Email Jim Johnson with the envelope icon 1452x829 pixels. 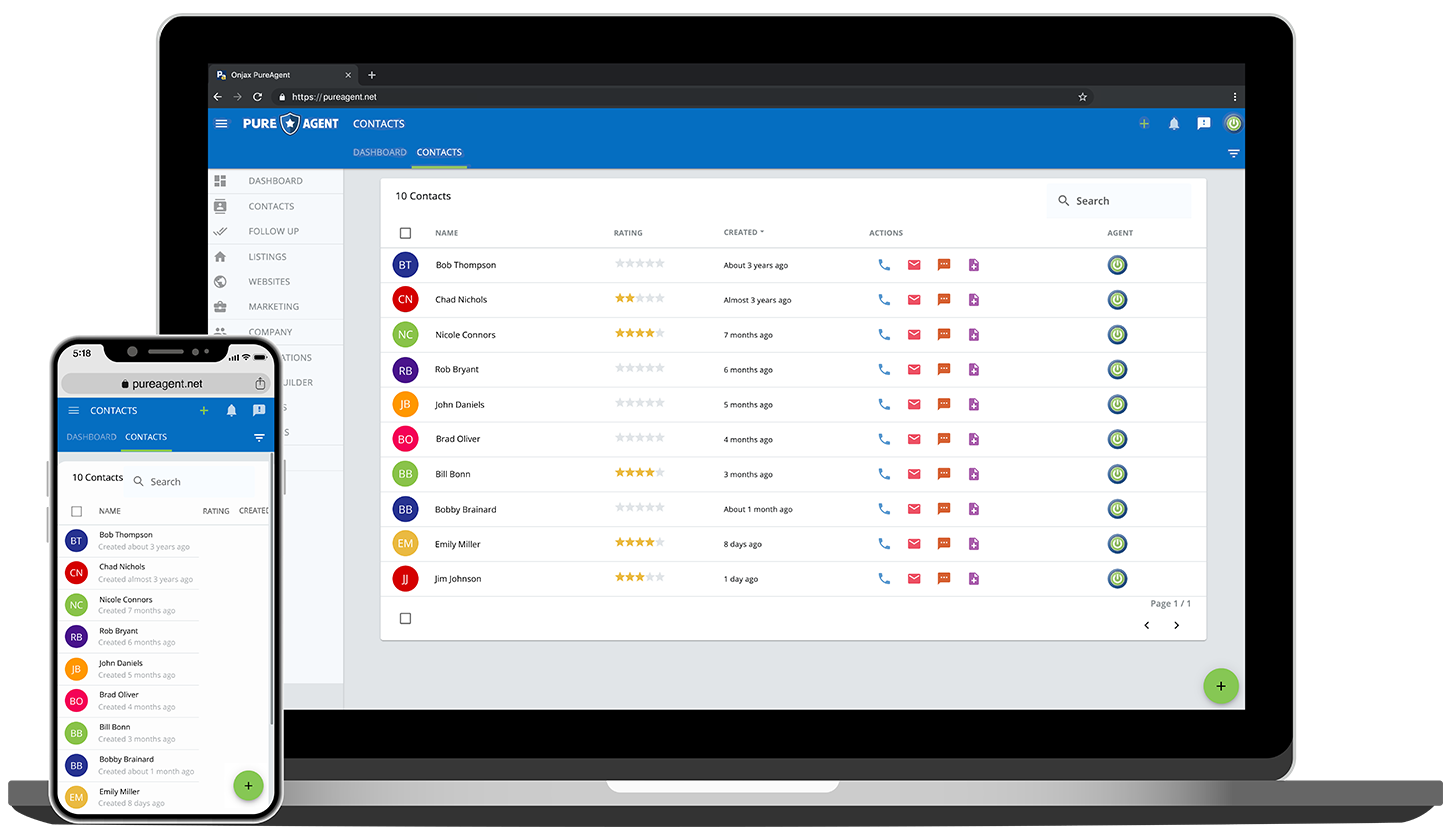pos(914,578)
